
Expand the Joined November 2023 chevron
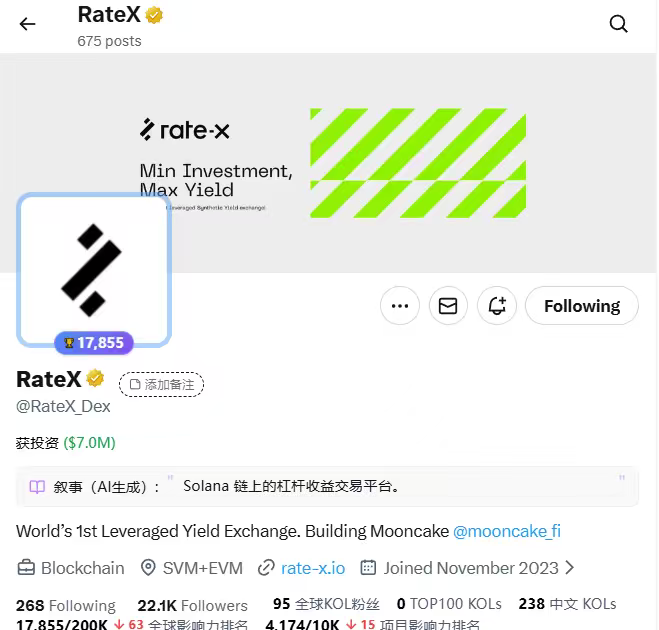click(570, 568)
